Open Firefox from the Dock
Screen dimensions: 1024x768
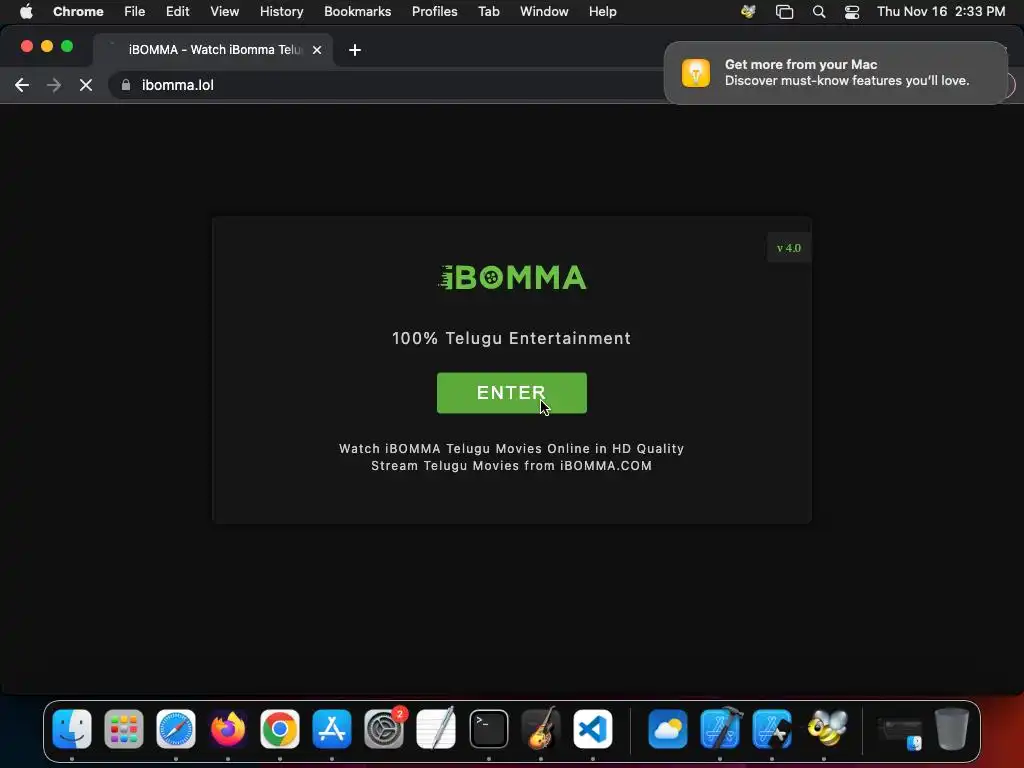[x=228, y=729]
